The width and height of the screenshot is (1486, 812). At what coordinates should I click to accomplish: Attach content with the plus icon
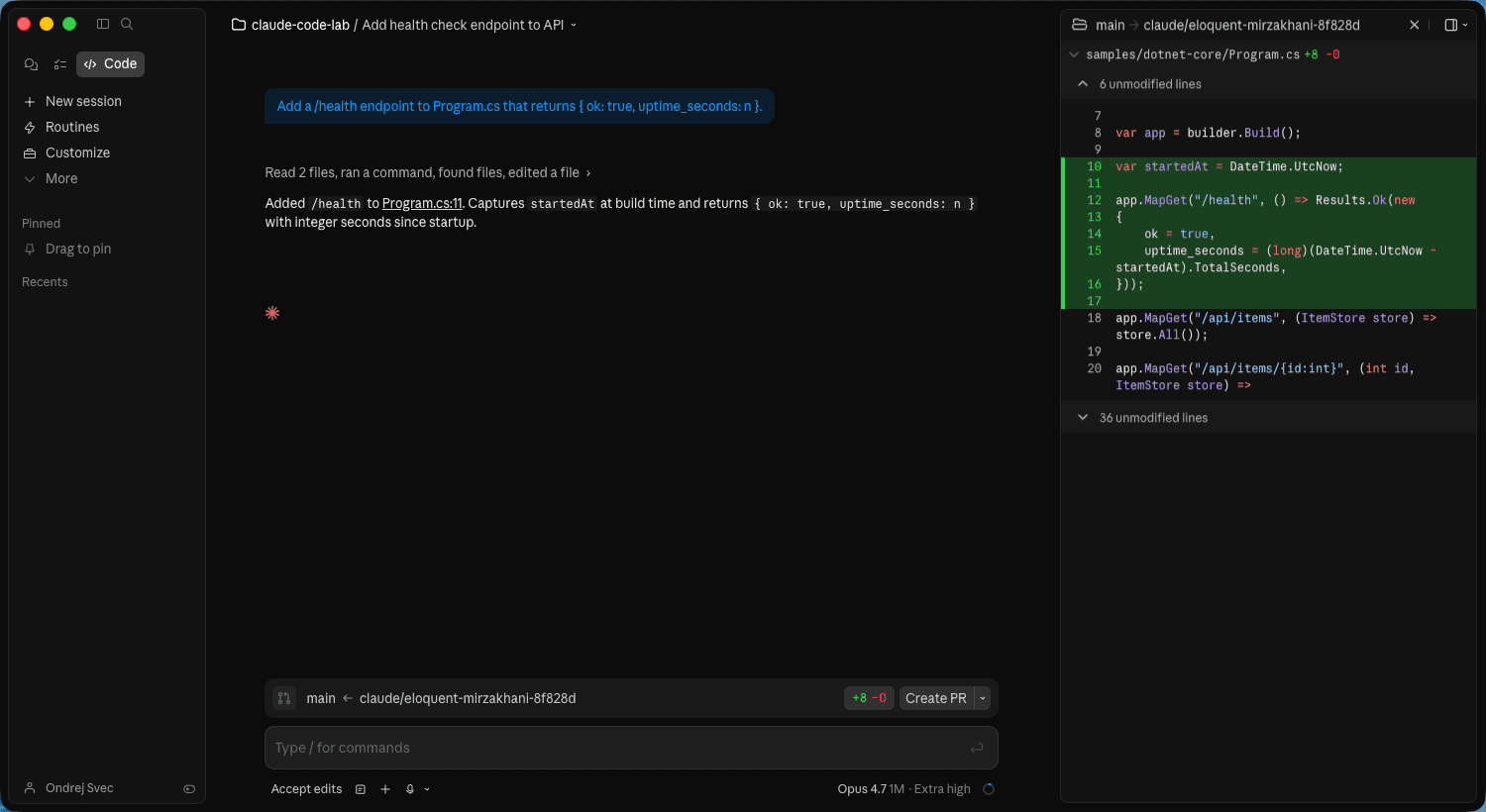[x=385, y=789]
